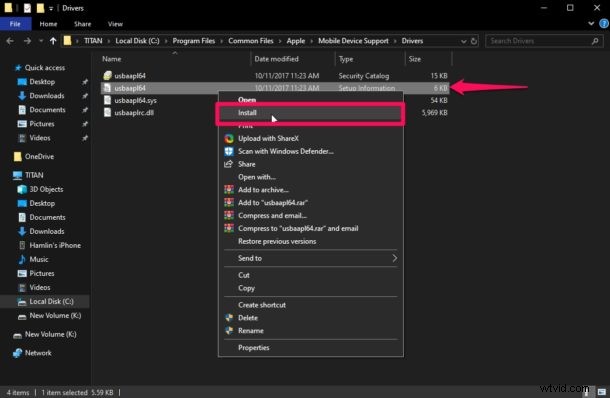
Task: Expand the ribbon chevron
Action: [591, 24]
